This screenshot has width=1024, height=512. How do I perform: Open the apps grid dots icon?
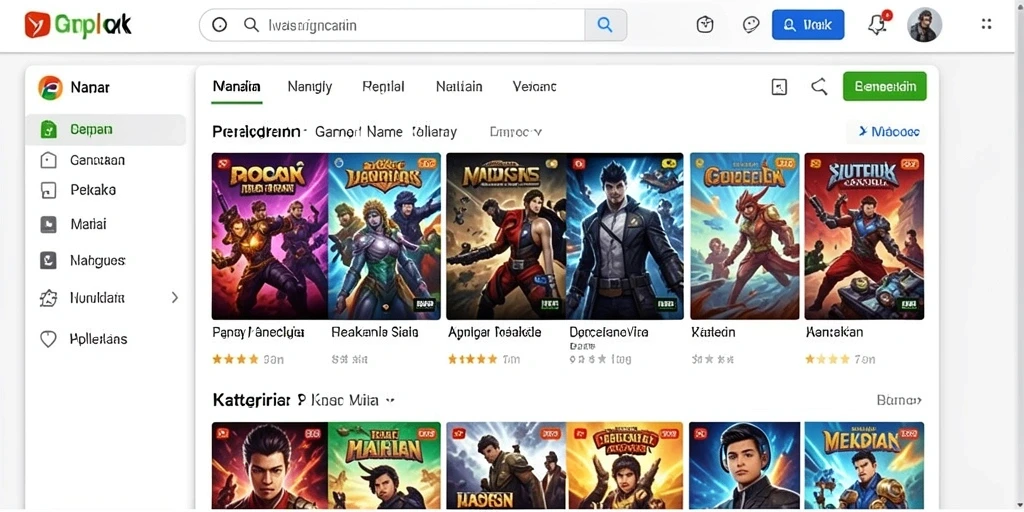pos(986,24)
